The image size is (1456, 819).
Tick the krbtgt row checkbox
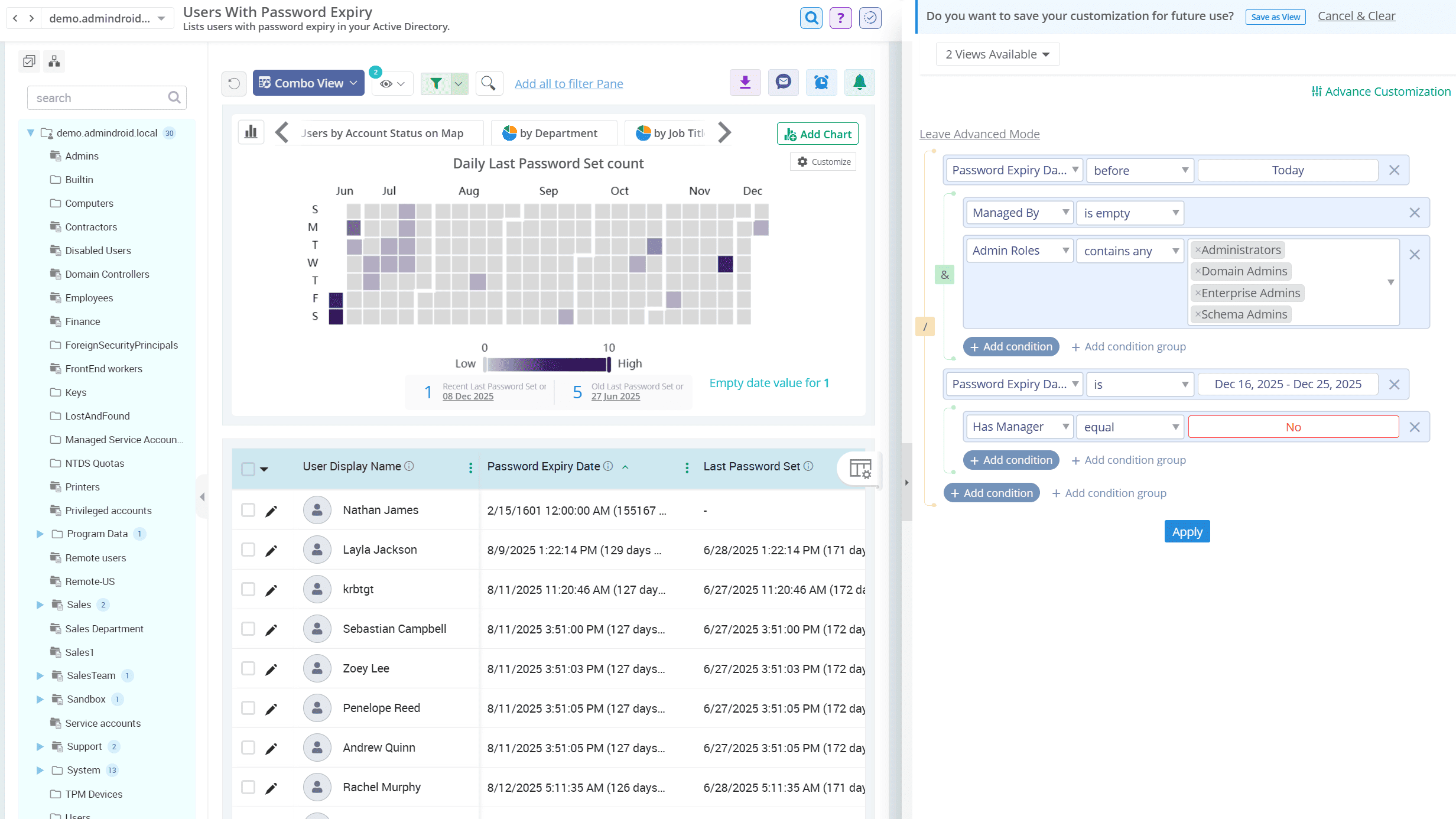coord(248,589)
